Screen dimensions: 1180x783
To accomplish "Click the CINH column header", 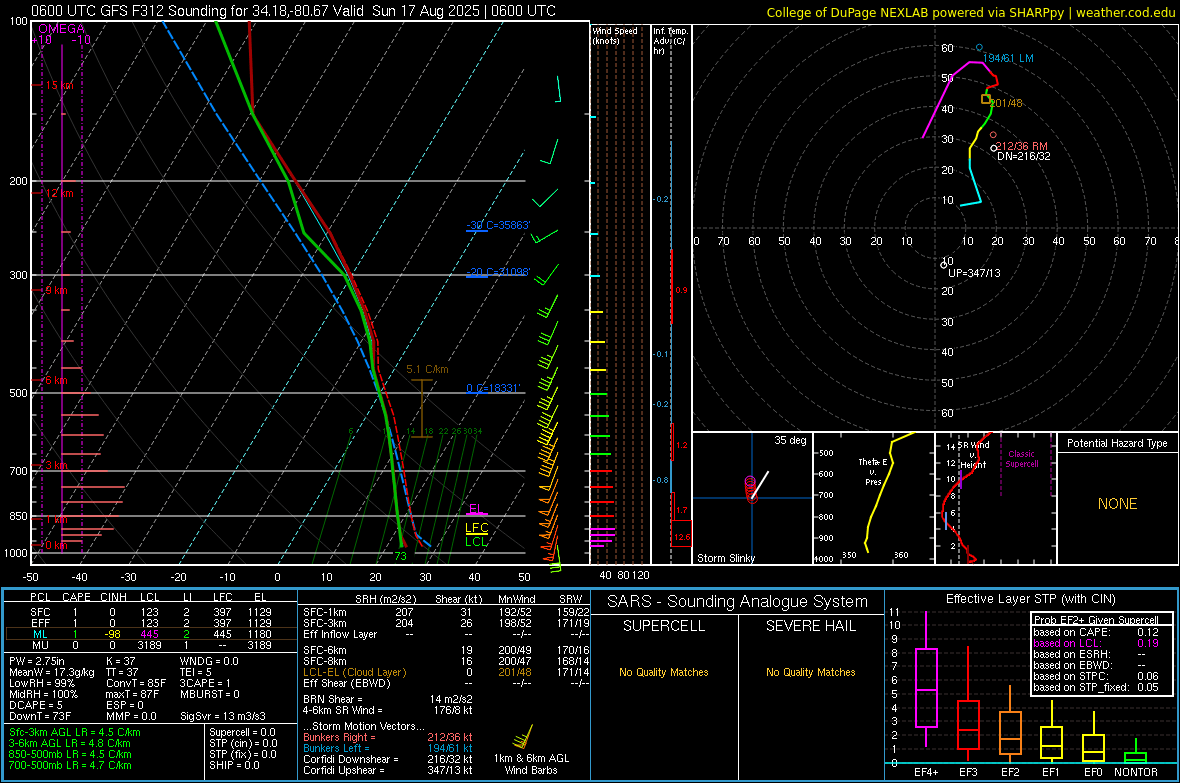I will pos(114,597).
